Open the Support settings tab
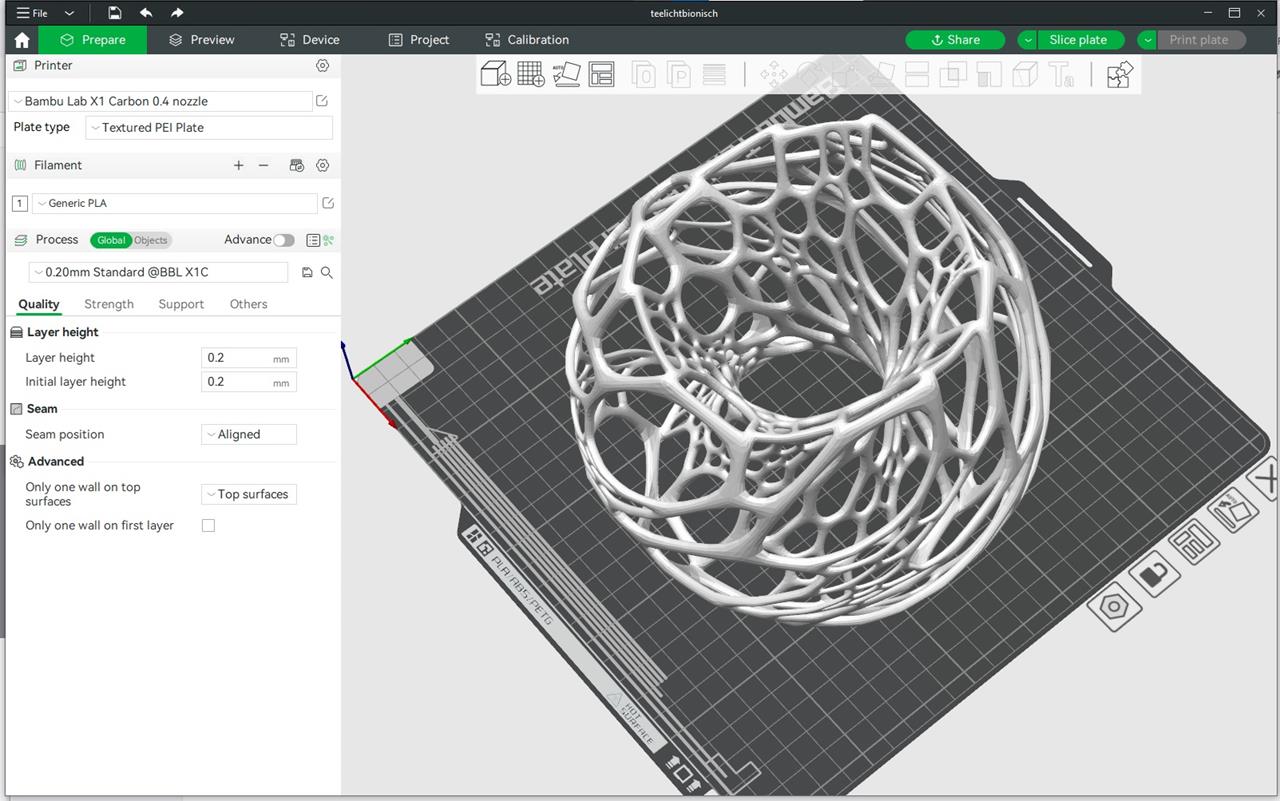 [181, 304]
